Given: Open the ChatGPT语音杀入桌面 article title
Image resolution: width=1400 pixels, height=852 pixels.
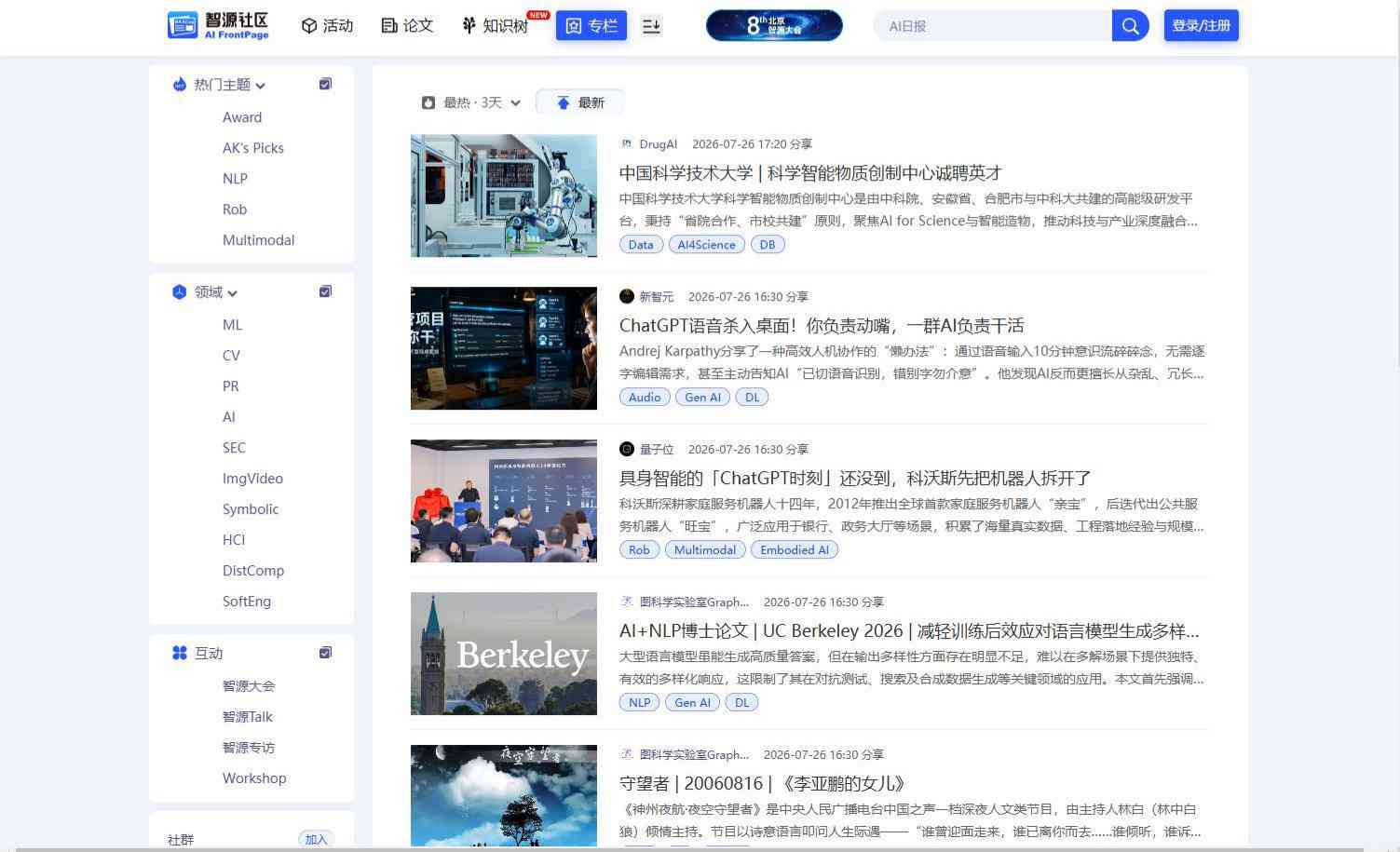Looking at the screenshot, I should point(822,326).
